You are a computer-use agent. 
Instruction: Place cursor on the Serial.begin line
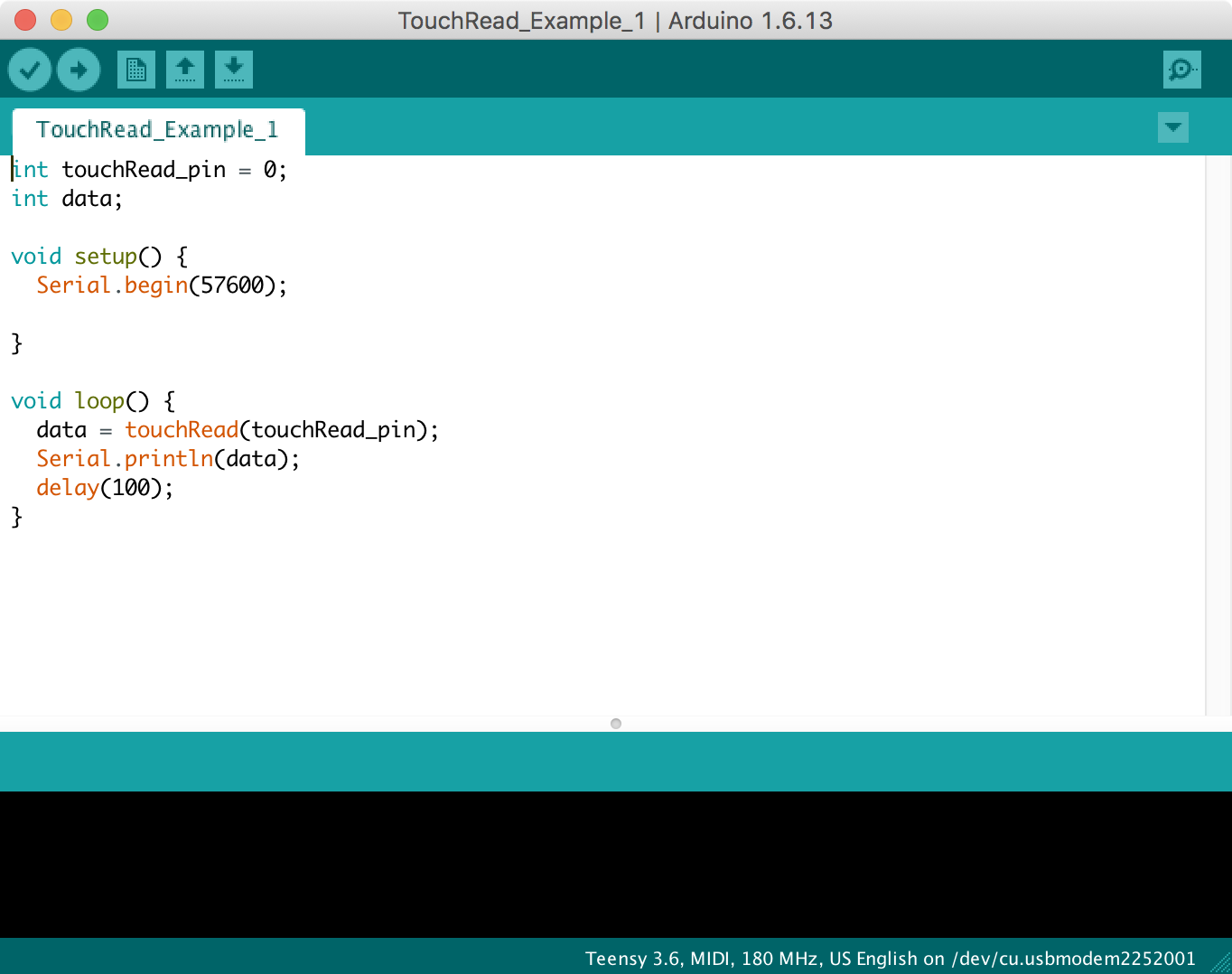coord(161,285)
